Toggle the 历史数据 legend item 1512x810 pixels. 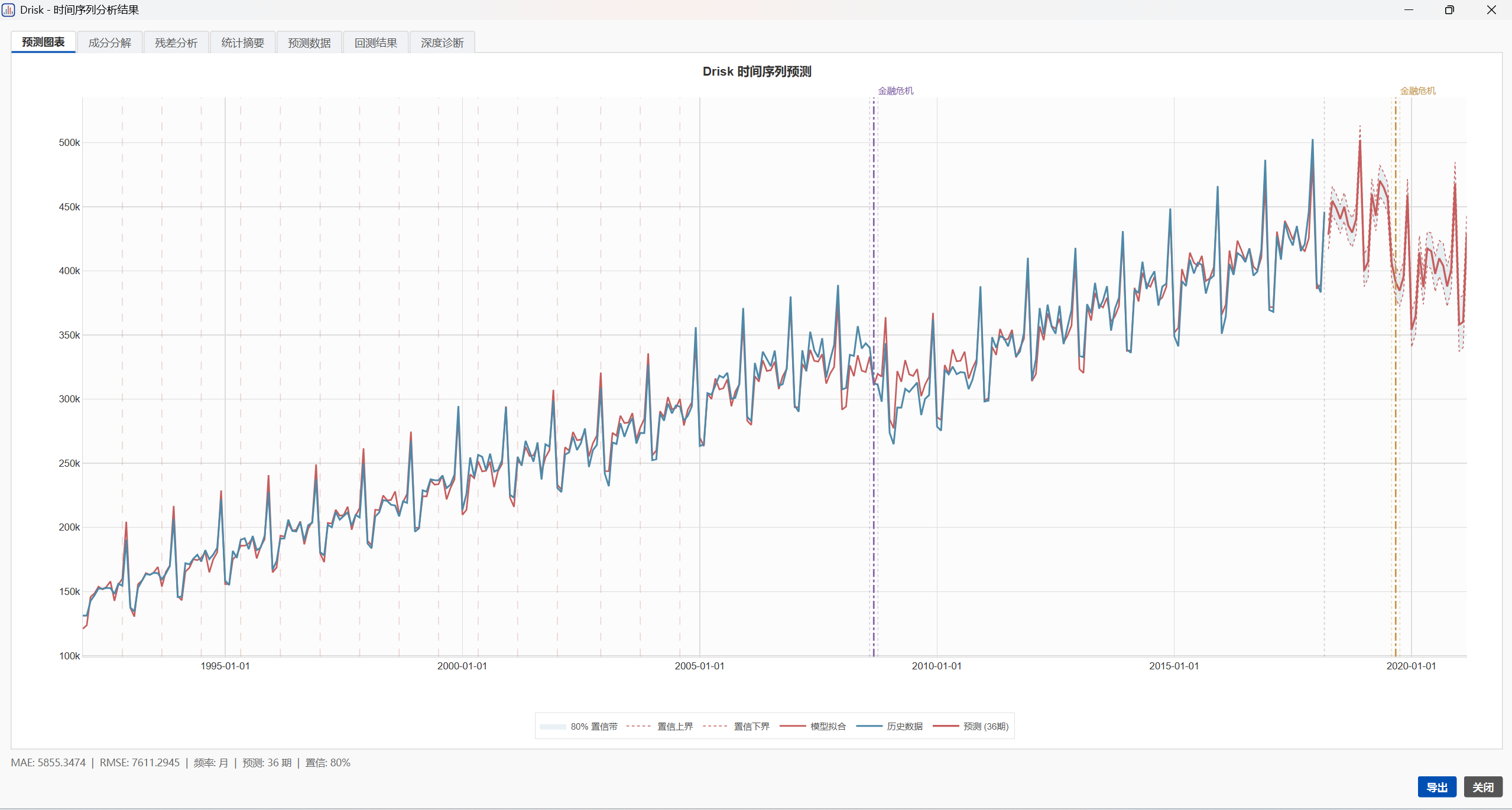[x=890, y=726]
